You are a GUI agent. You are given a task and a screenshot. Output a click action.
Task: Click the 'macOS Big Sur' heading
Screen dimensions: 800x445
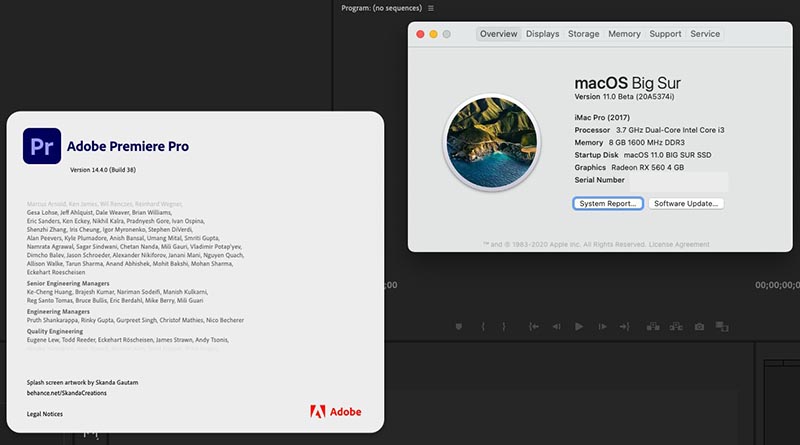coord(628,83)
